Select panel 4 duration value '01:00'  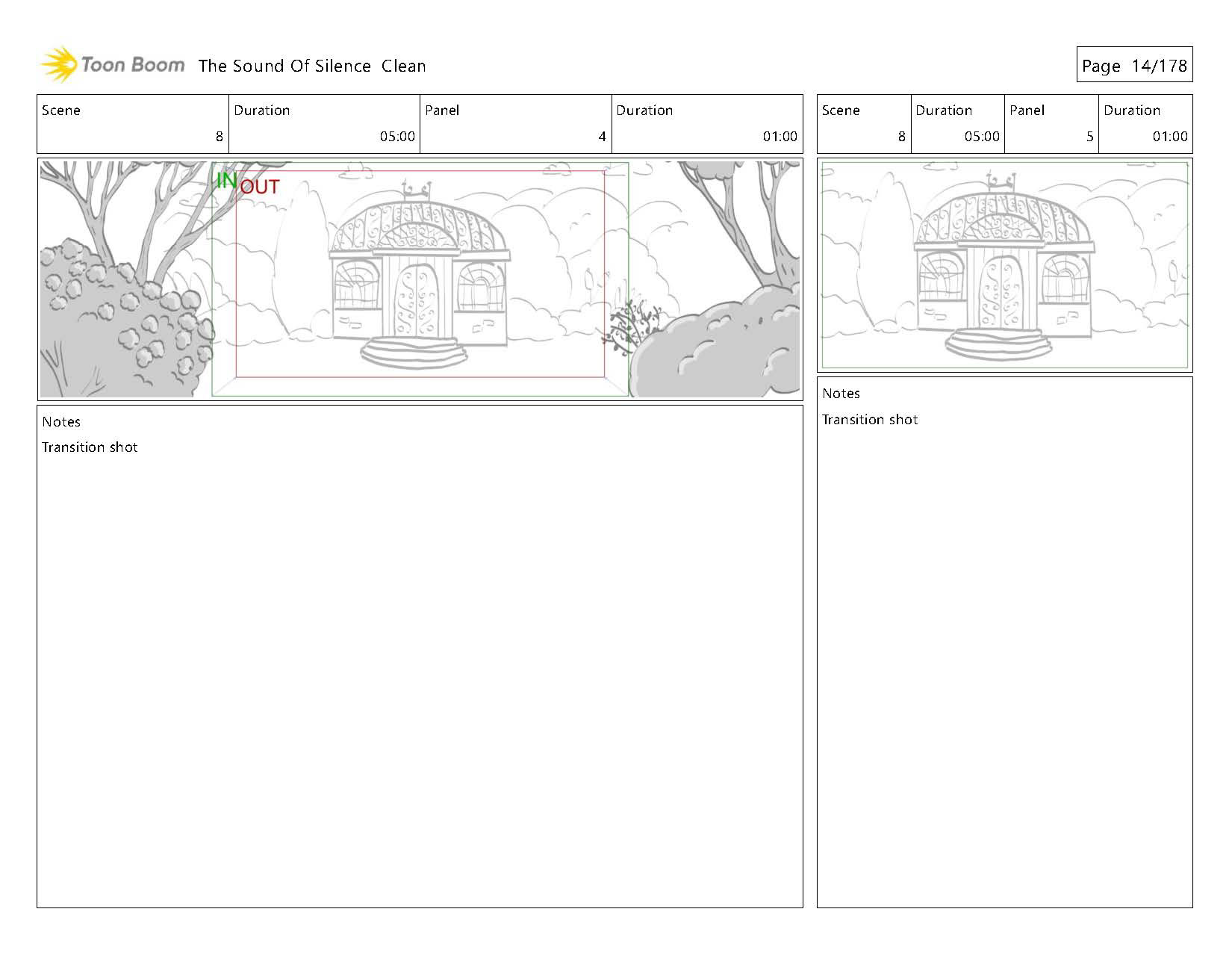[780, 137]
